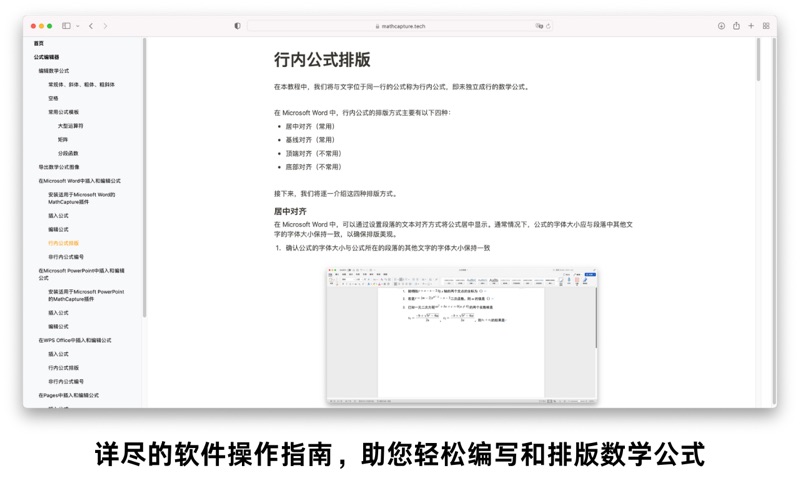Click the 底部对齐（不常用）bullet item

[313, 167]
